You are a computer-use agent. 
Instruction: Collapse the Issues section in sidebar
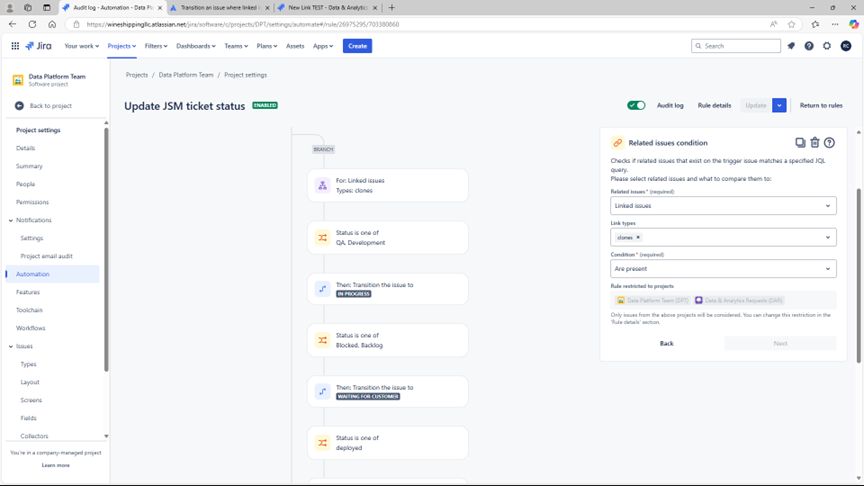(x=10, y=347)
